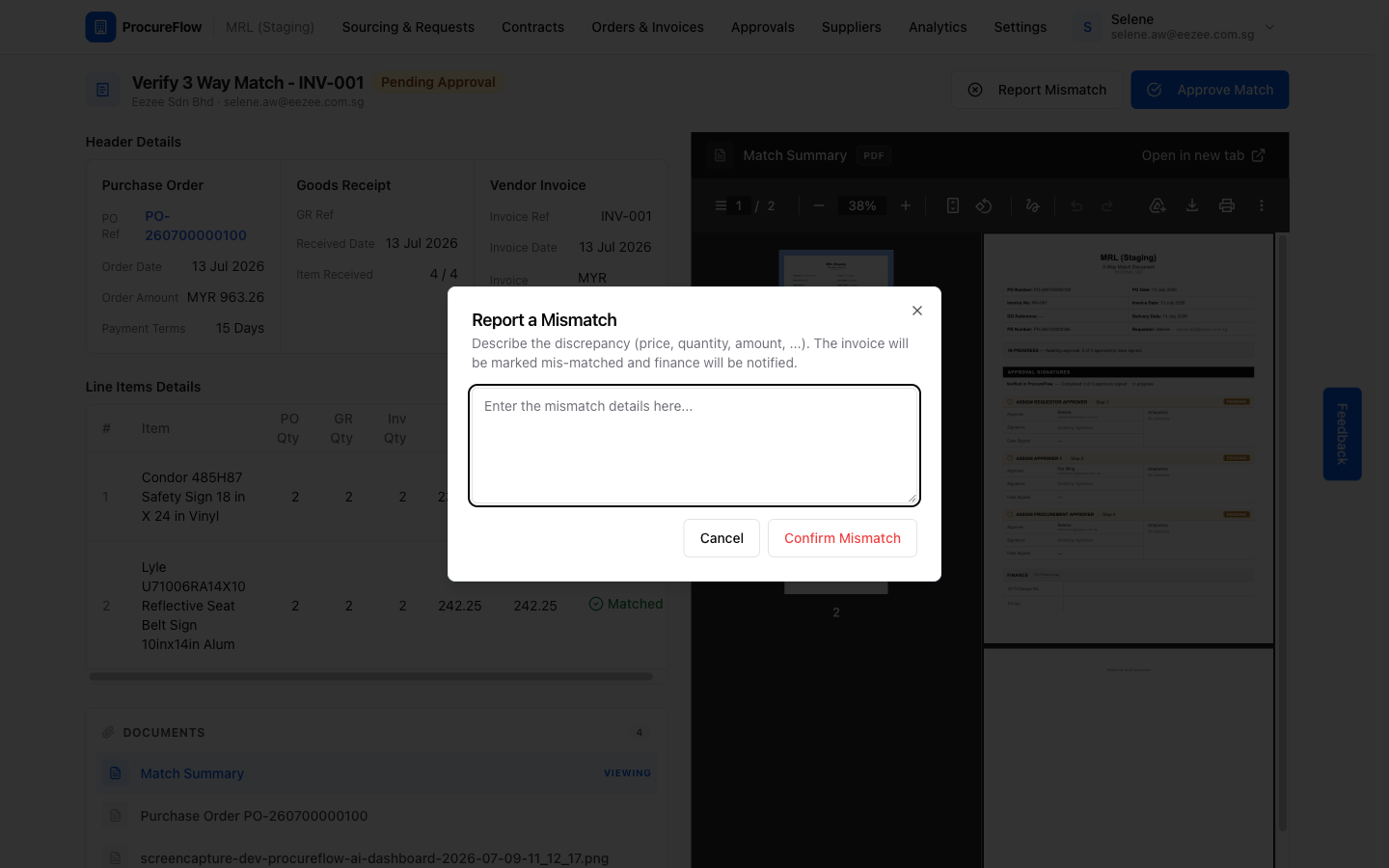Expand the Selene user account dropdown
1389x868 pixels.
point(1269,27)
